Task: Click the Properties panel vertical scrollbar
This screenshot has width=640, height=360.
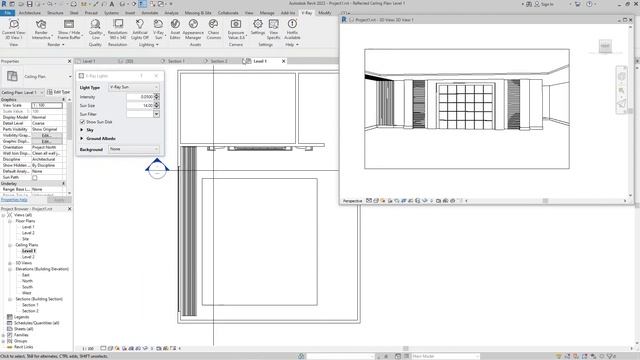Action: coord(69,122)
